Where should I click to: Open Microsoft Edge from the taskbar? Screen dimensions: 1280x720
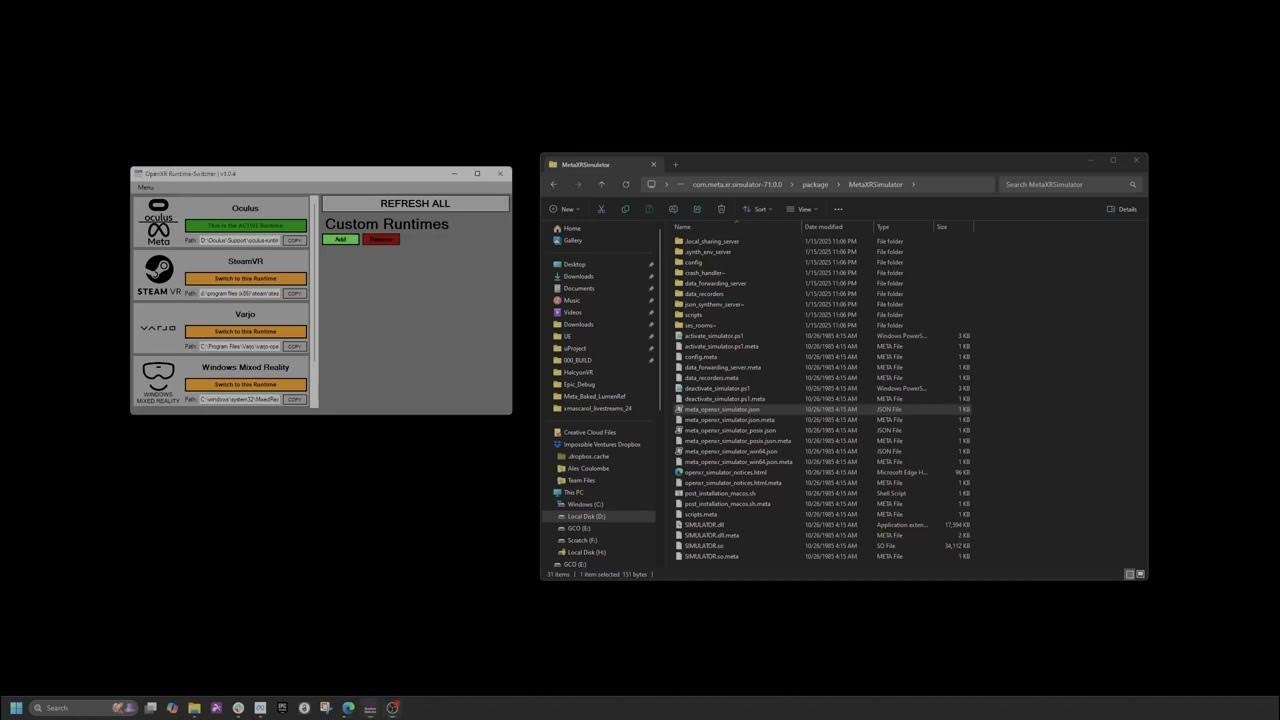[348, 707]
